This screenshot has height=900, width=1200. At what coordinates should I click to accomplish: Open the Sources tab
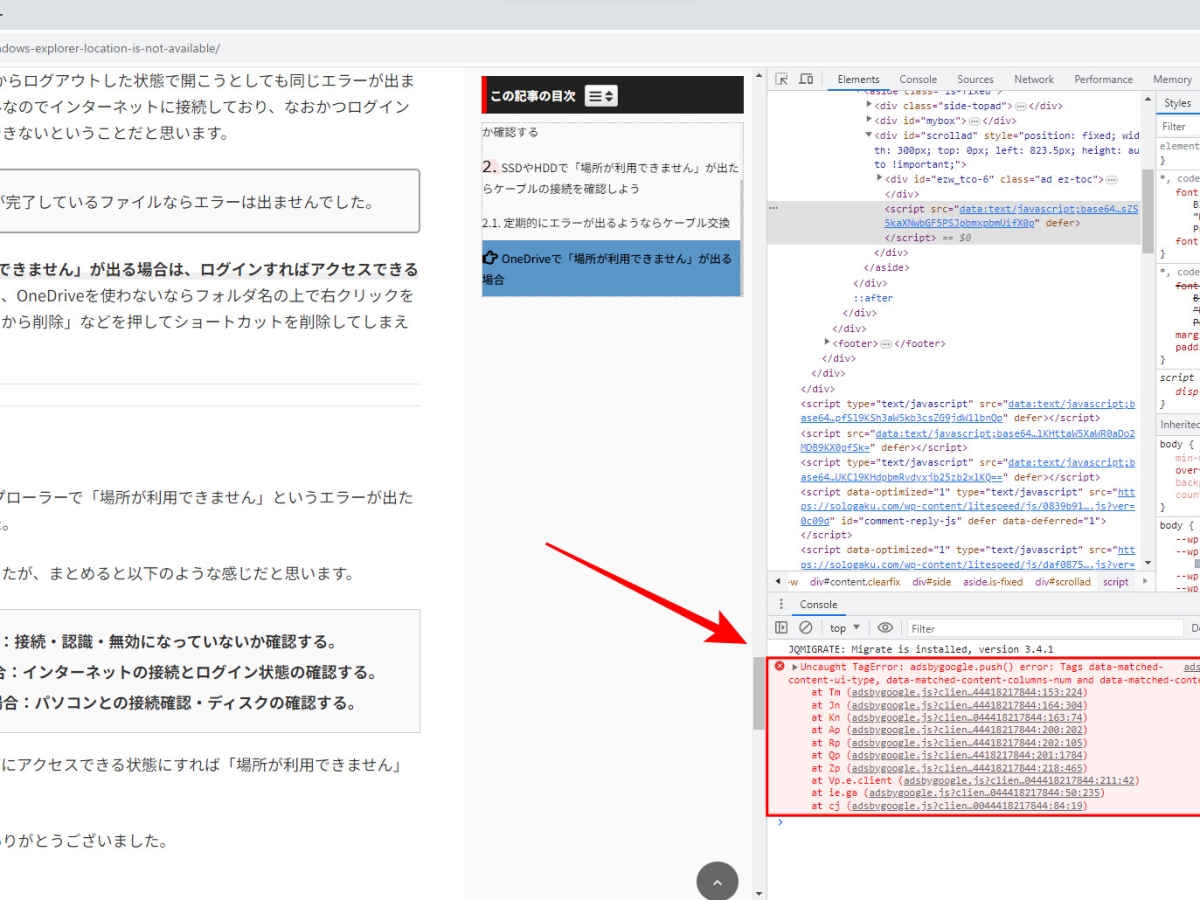[x=975, y=79]
